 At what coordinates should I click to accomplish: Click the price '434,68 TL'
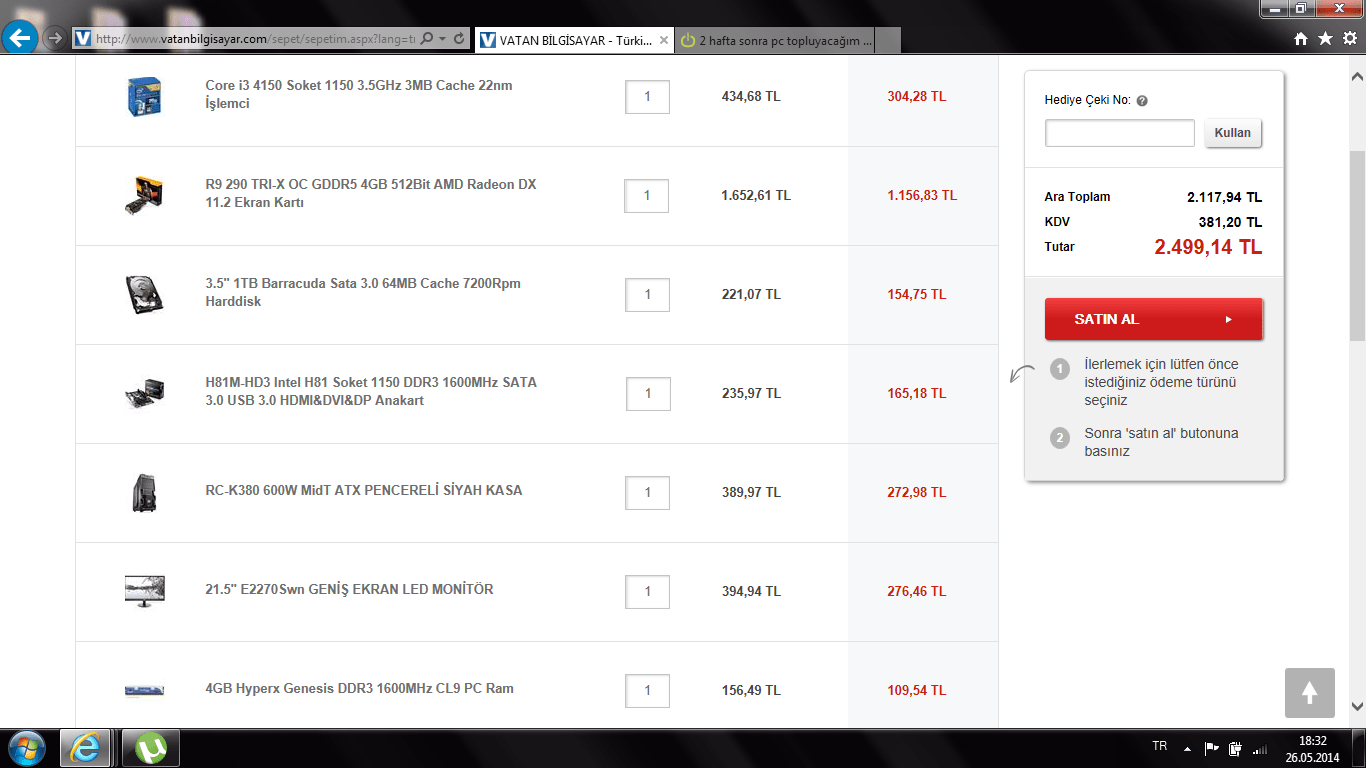751,96
